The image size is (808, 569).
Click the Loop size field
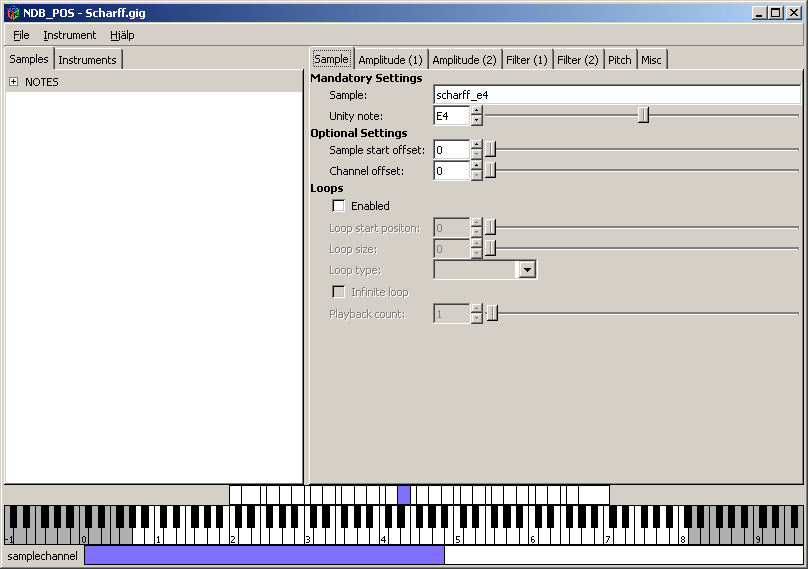tap(452, 249)
